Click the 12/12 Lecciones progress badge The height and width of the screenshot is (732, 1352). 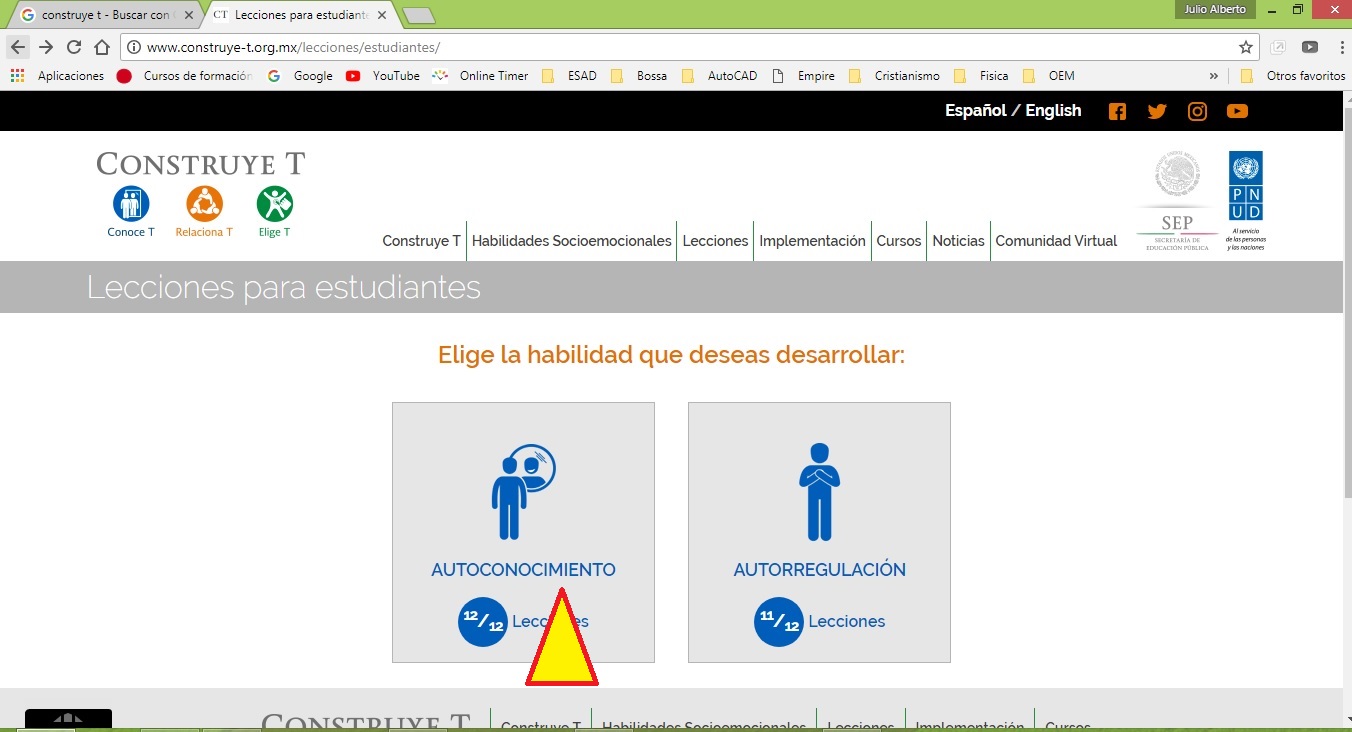pos(483,621)
